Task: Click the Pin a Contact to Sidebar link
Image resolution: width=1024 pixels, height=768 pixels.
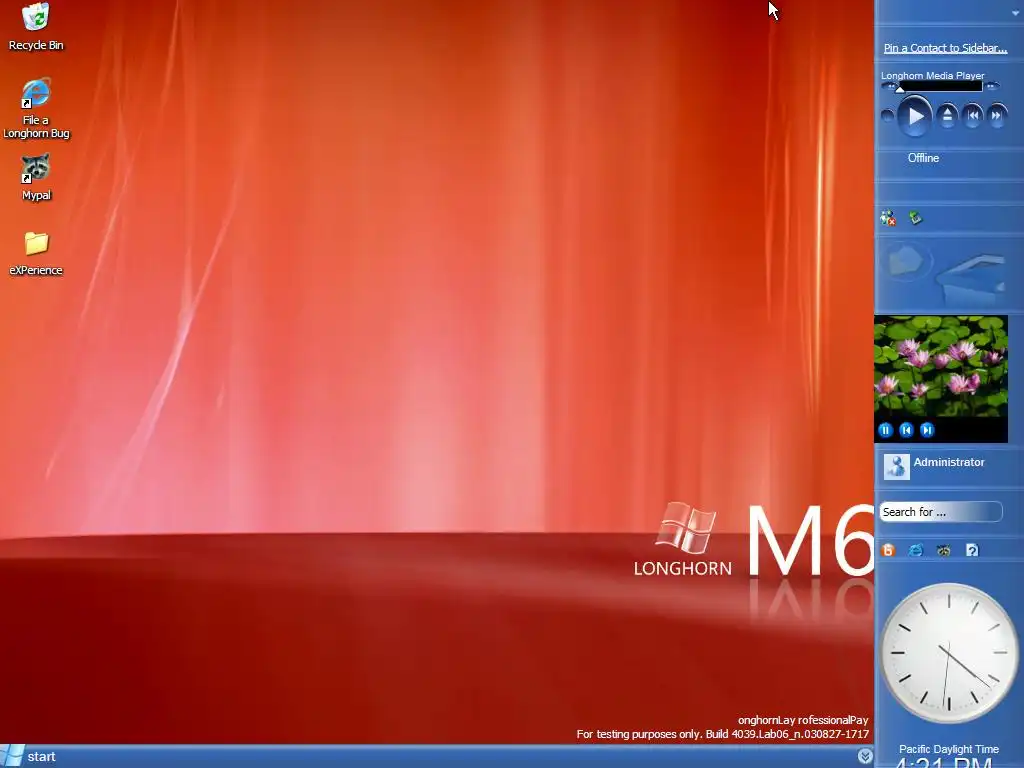Action: point(945,48)
